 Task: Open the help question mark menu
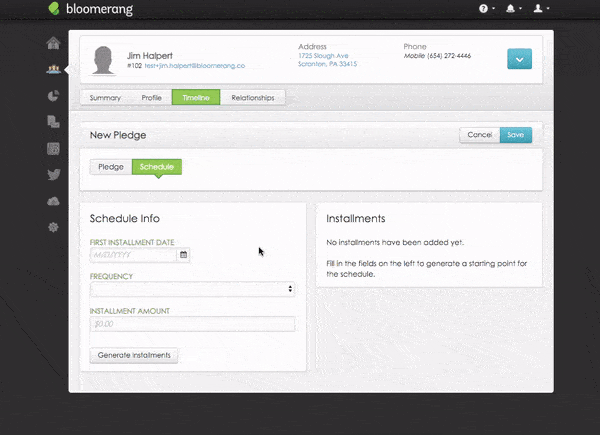(486, 9)
